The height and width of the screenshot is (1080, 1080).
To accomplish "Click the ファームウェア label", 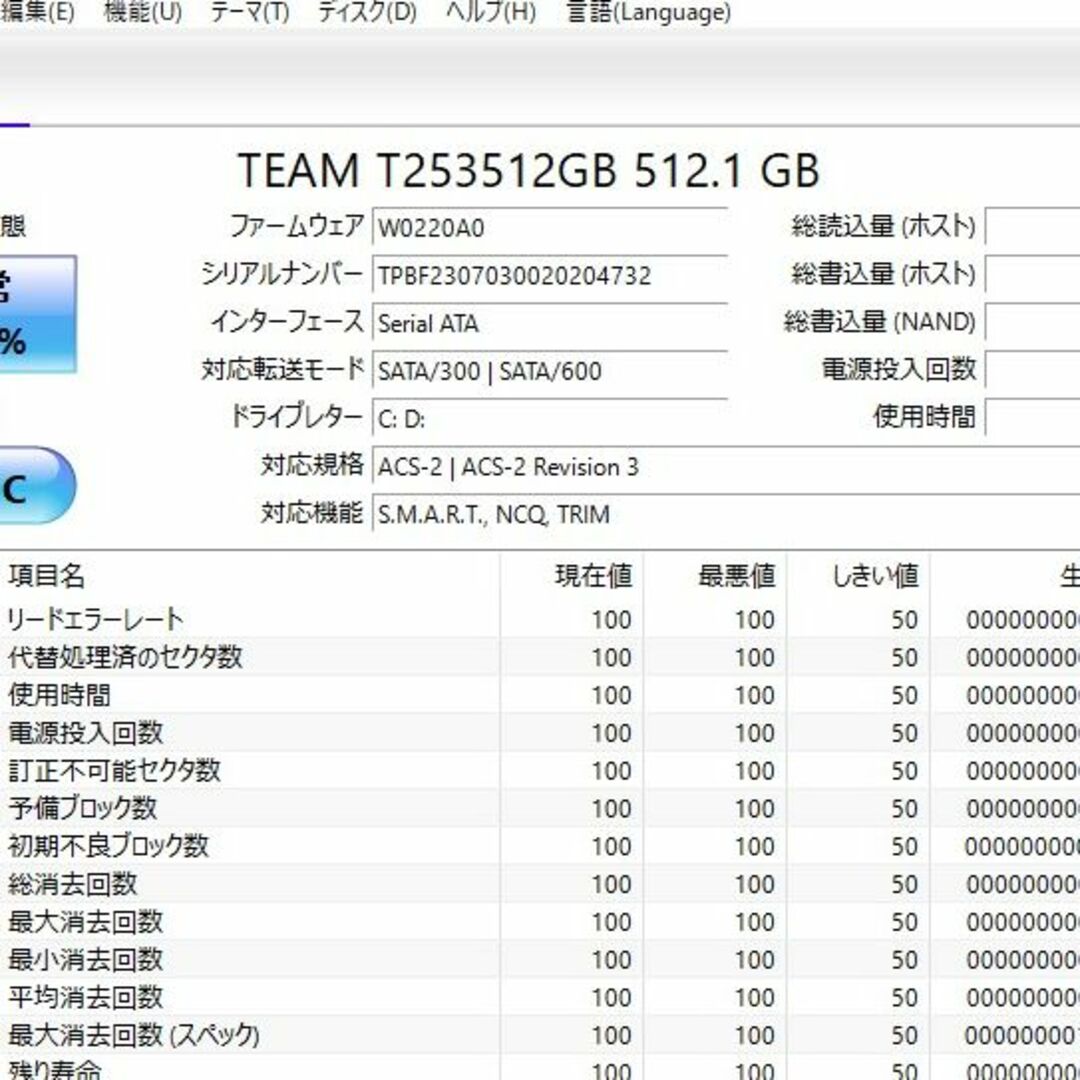I will 297,226.
